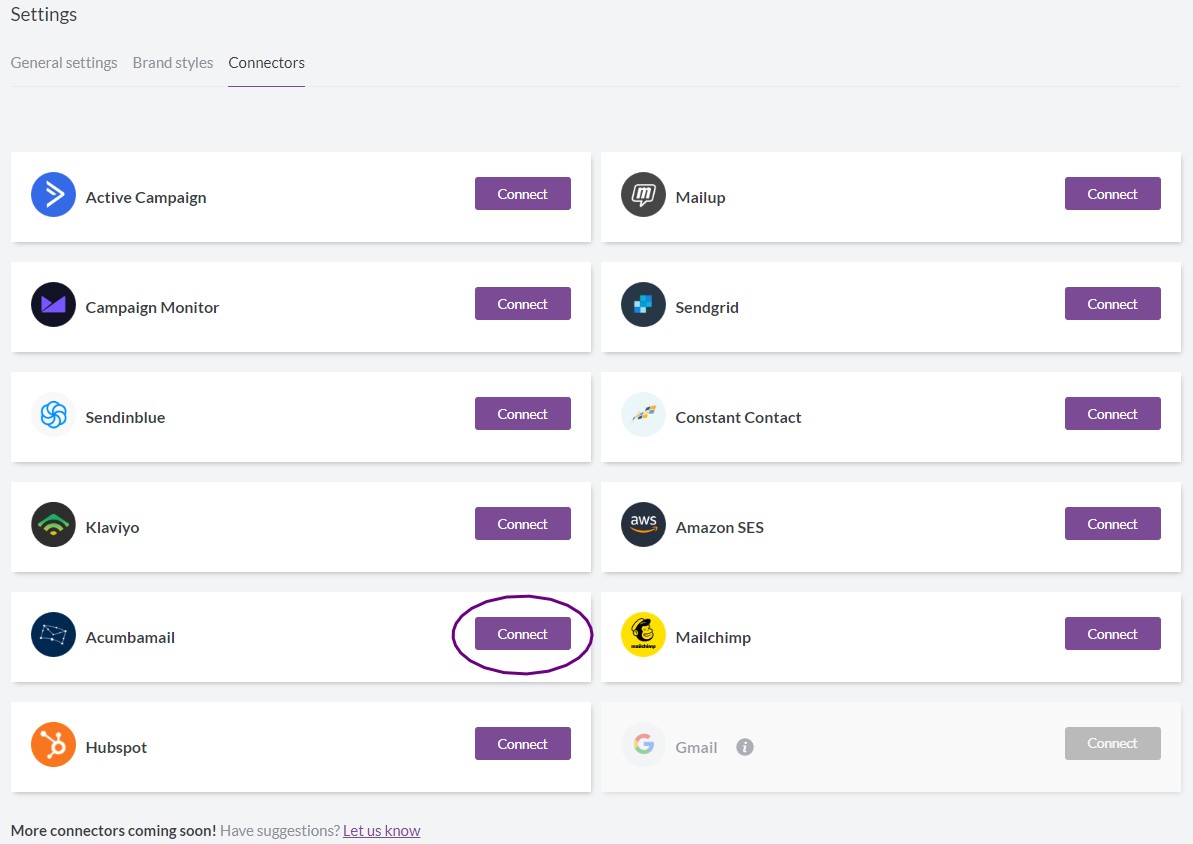This screenshot has width=1193, height=844.
Task: Connect the Acumbamail connector
Action: (x=523, y=634)
